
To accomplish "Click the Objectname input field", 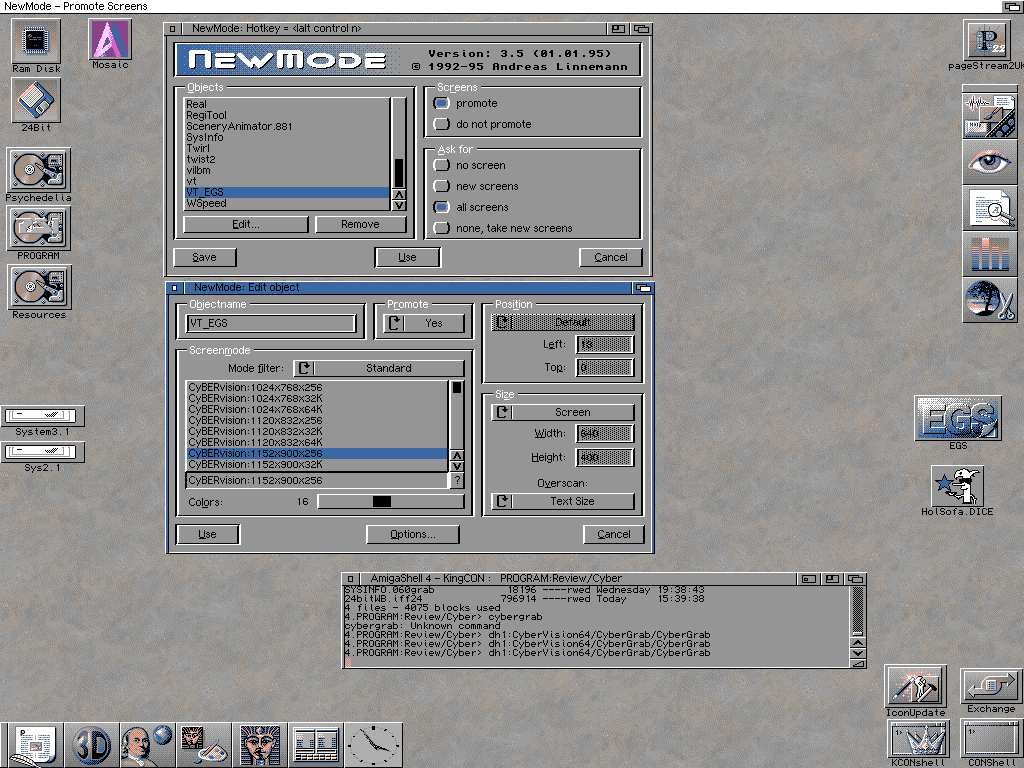I will [271, 323].
